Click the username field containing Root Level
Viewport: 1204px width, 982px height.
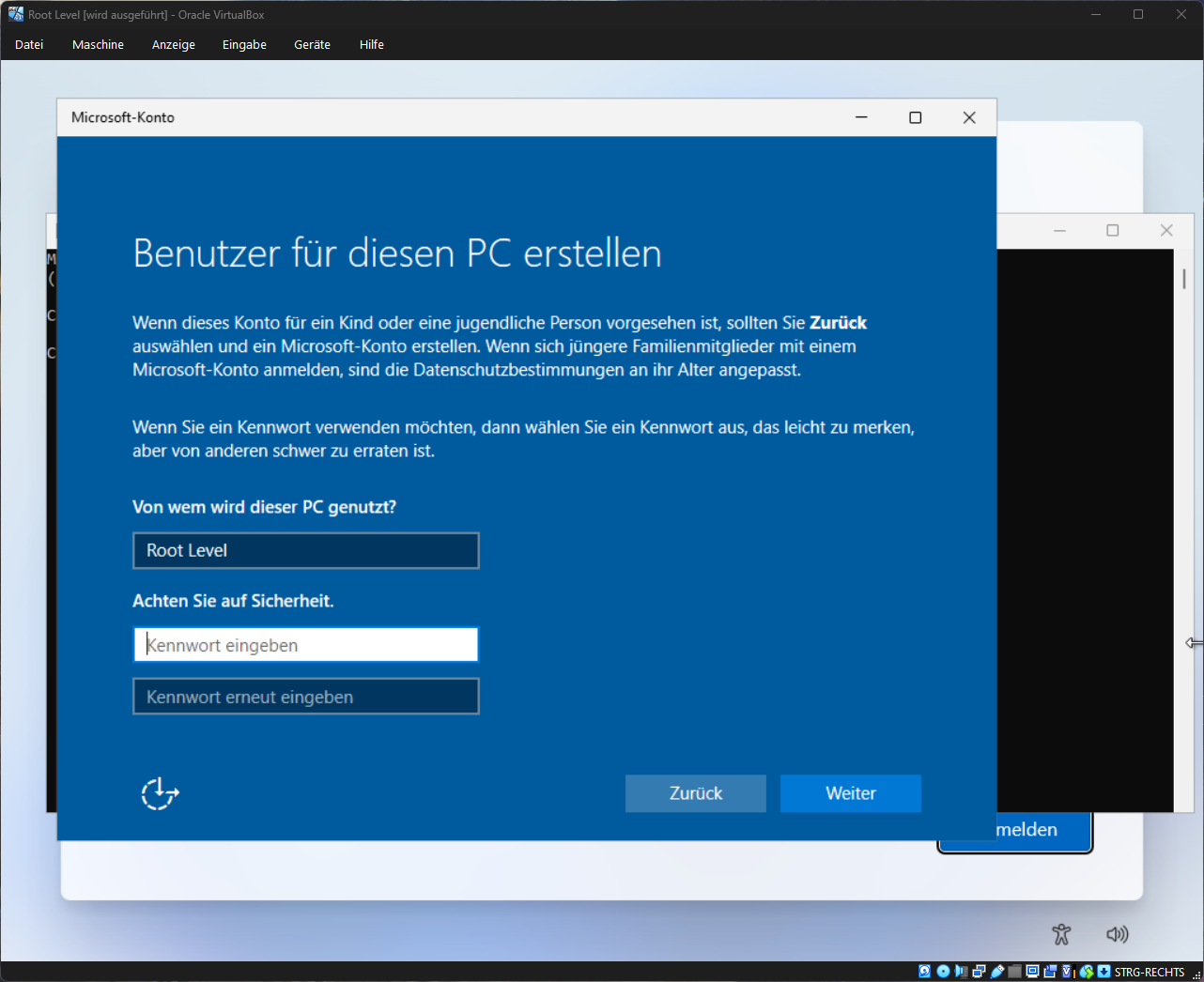tap(305, 550)
